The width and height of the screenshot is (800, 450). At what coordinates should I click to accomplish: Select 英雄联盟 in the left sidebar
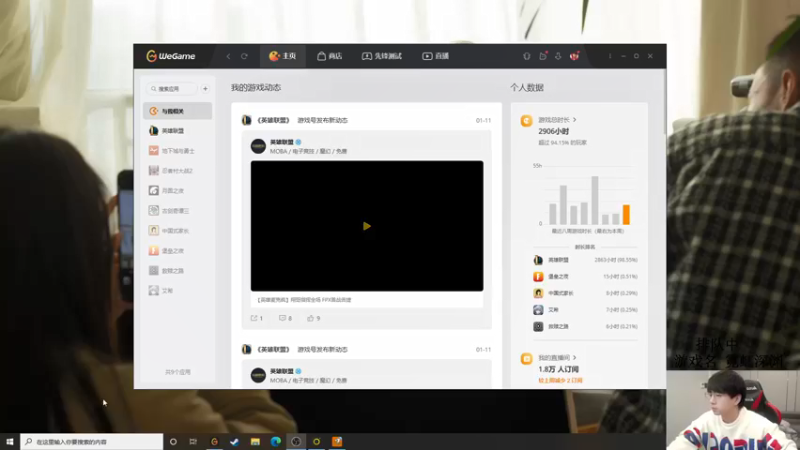(x=178, y=131)
